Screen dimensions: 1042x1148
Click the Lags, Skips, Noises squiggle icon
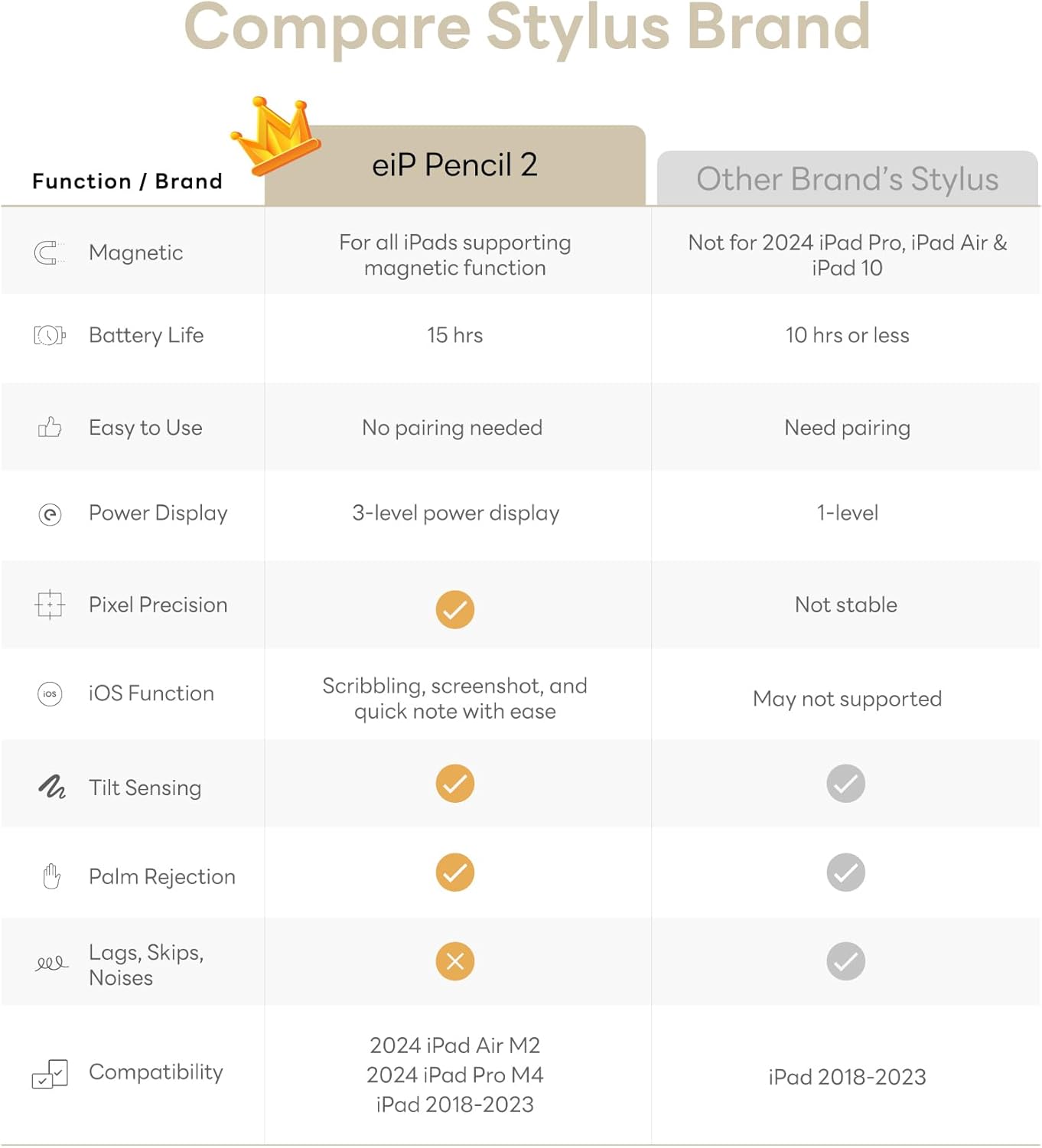51,964
